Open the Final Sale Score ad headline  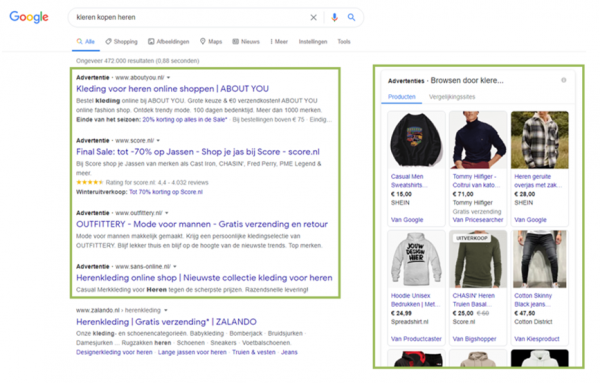(198, 152)
